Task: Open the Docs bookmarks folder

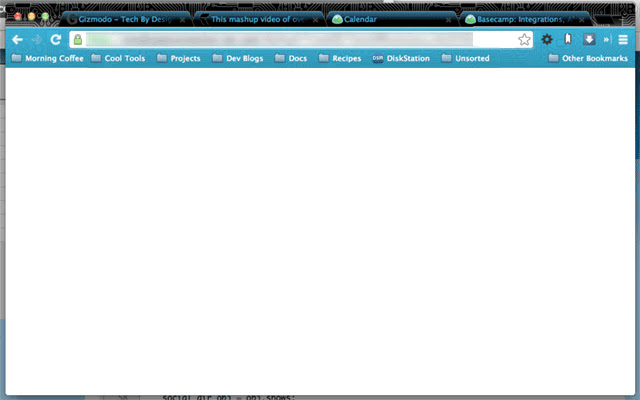Action: pyautogui.click(x=291, y=58)
